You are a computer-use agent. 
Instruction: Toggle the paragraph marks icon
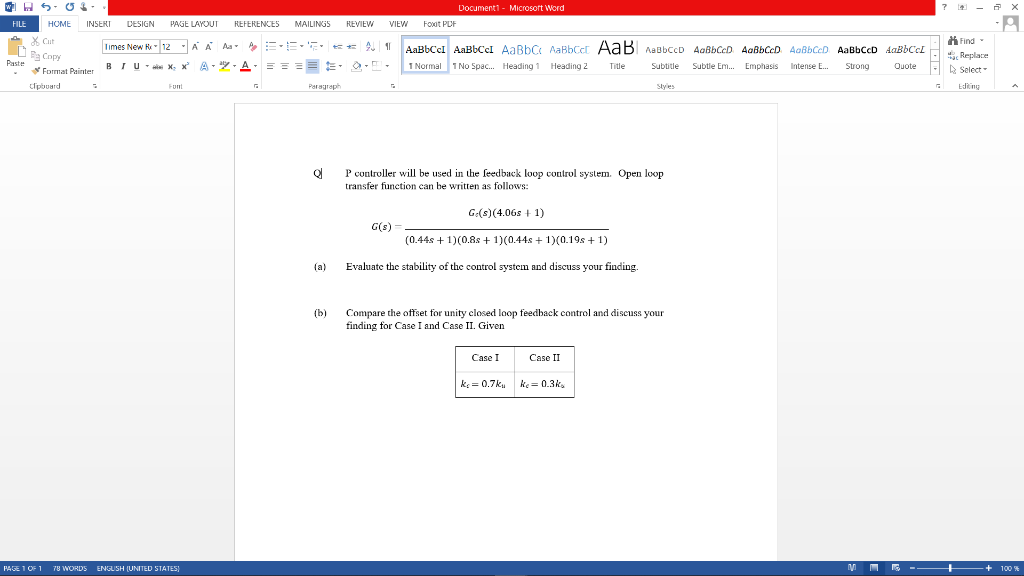388,46
